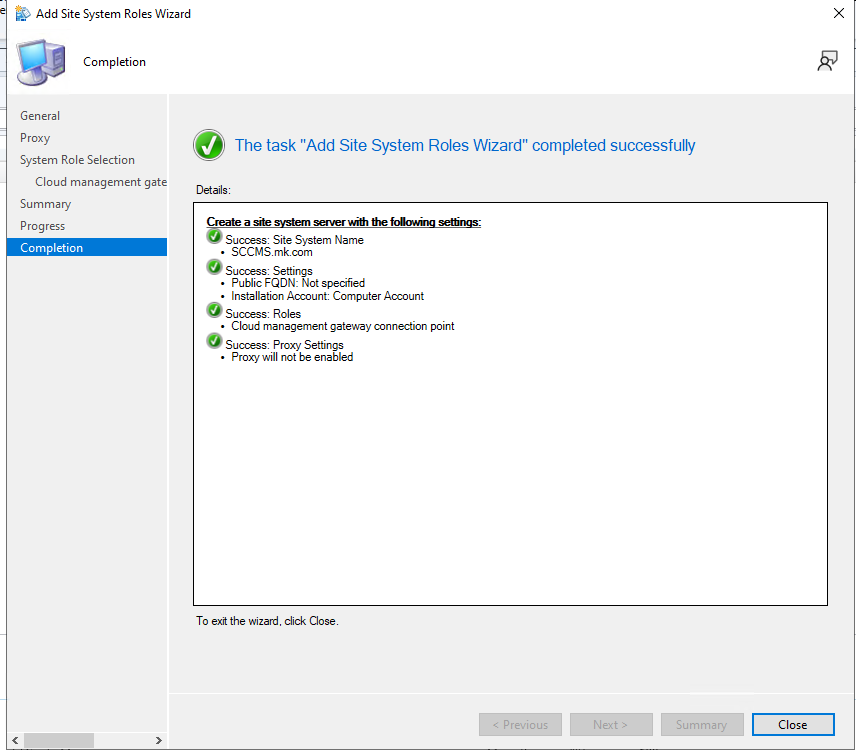Click the sidebar horizontal scrollbar thumb
This screenshot has width=856, height=750.
pyautogui.click(x=58, y=741)
